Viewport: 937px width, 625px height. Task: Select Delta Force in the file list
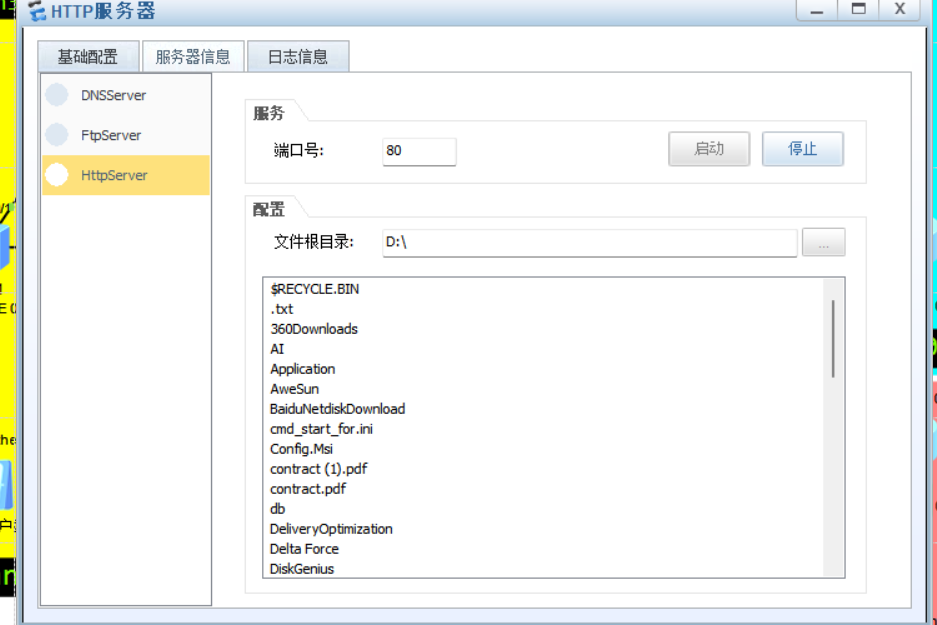point(304,549)
